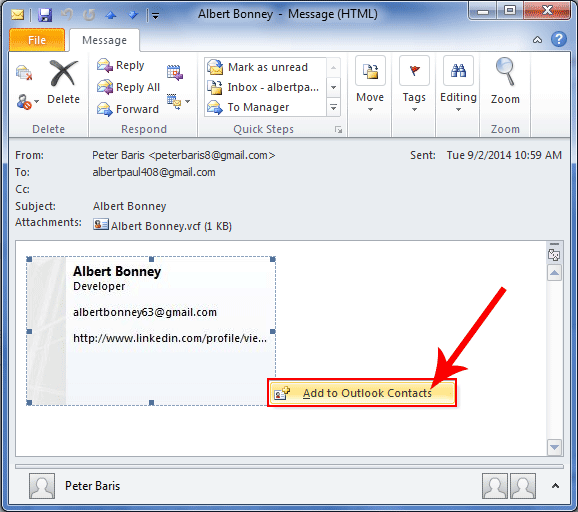Screen dimensions: 578x512
Task: Minimize the ribbon with the caret icon
Action: [537, 40]
